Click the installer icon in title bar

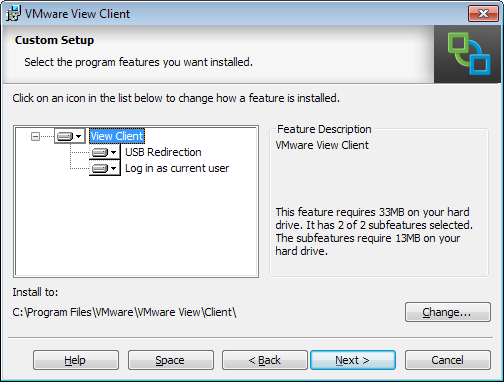click(13, 13)
